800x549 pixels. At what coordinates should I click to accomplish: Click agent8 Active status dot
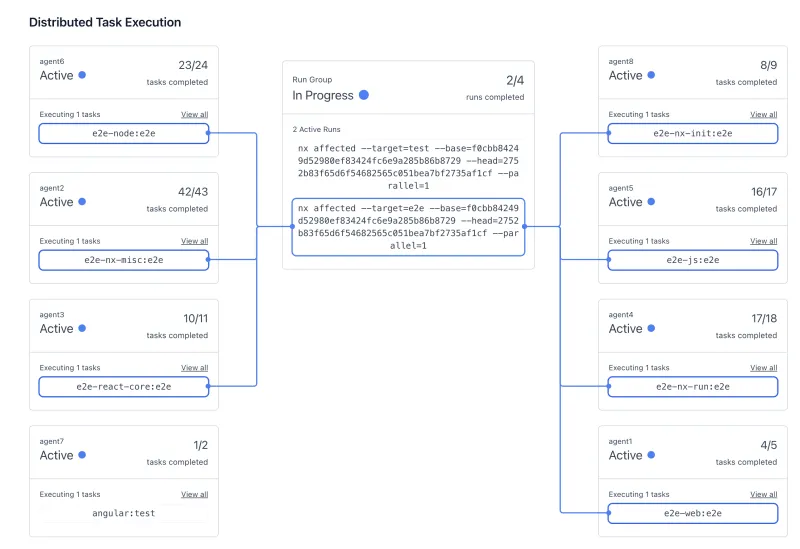coord(651,75)
